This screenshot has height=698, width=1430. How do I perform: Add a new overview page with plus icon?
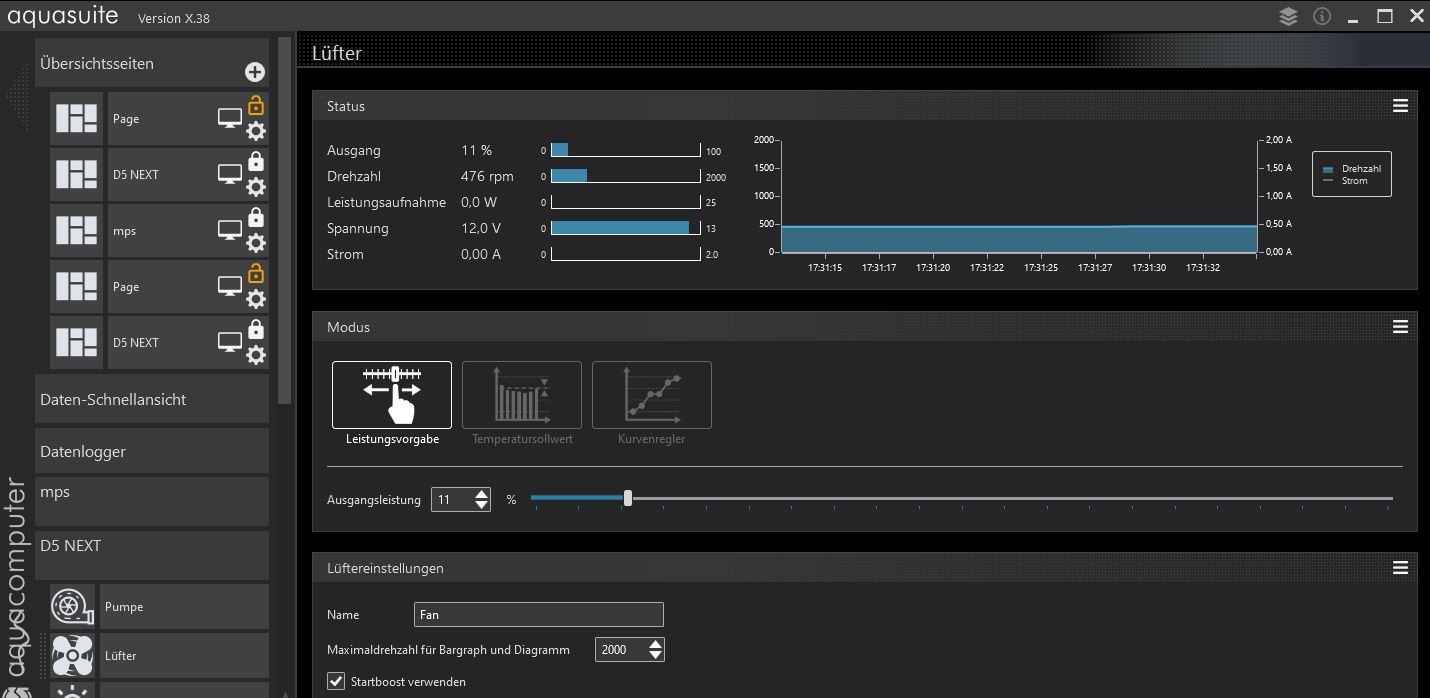click(254, 72)
